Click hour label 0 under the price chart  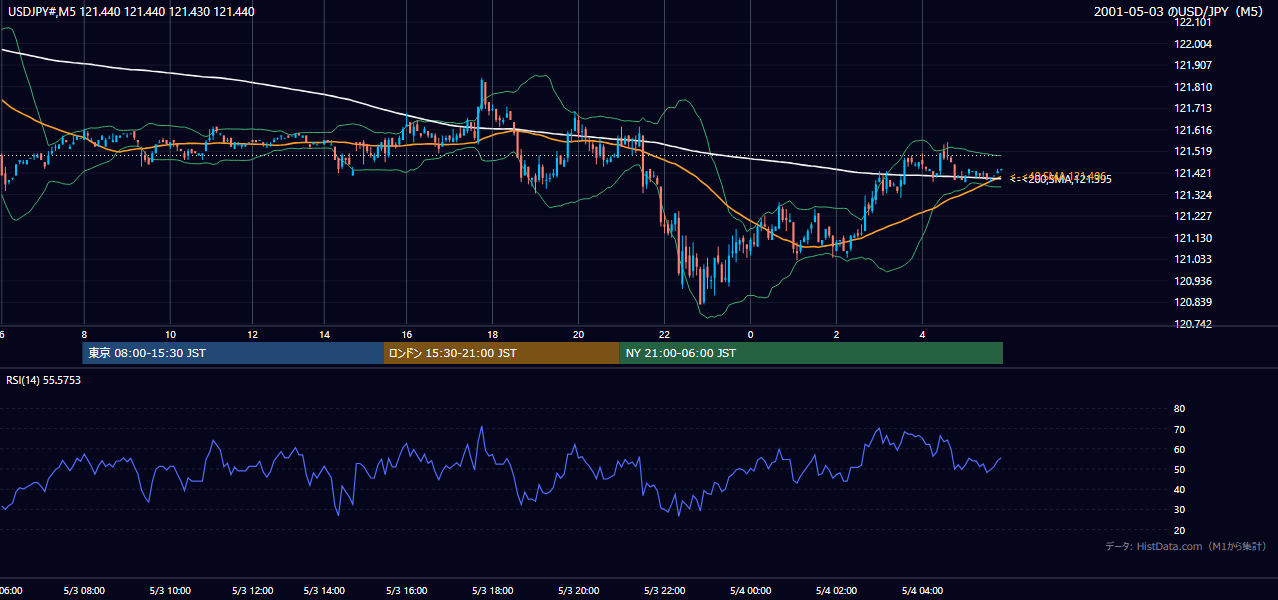point(750,335)
